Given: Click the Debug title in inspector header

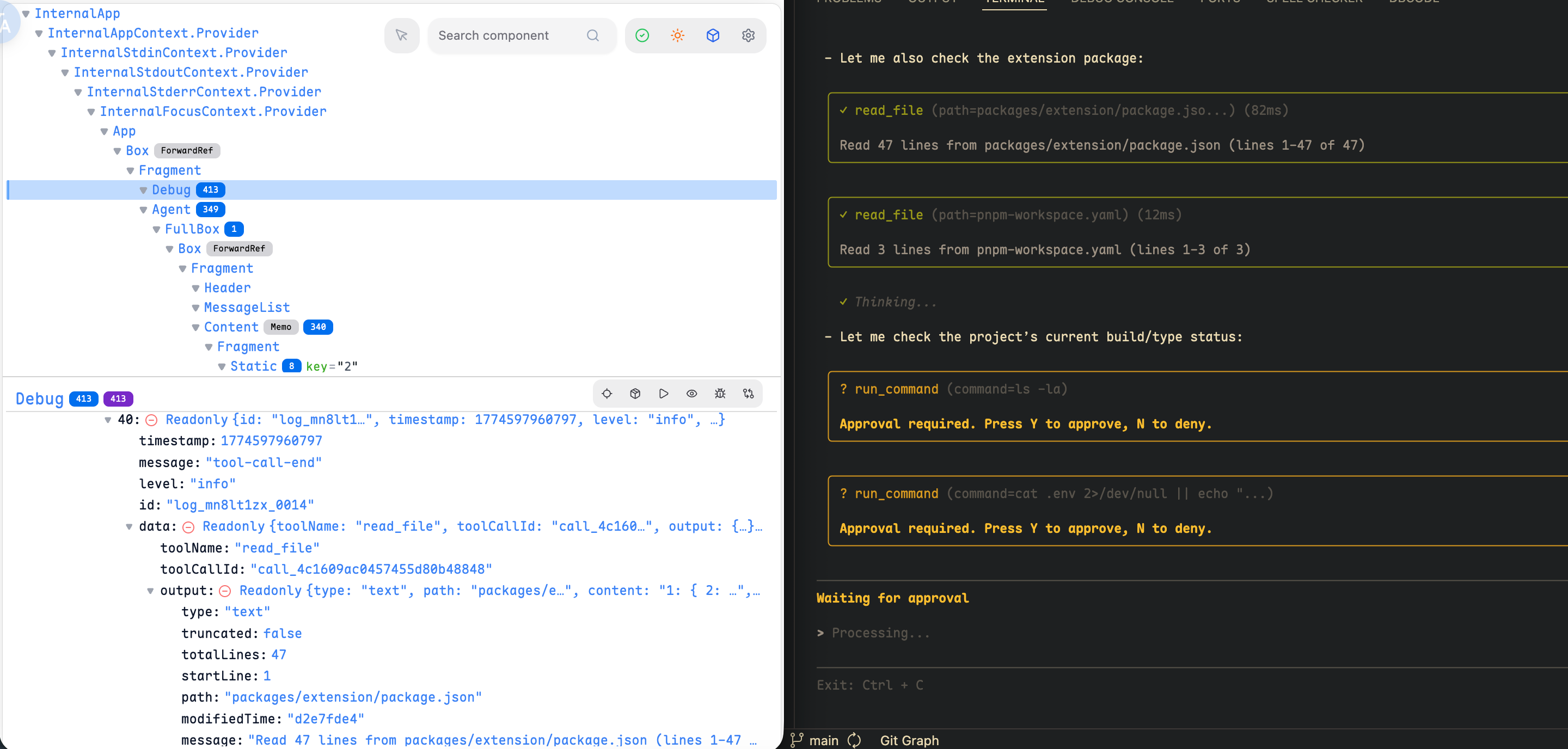Looking at the screenshot, I should (40, 398).
